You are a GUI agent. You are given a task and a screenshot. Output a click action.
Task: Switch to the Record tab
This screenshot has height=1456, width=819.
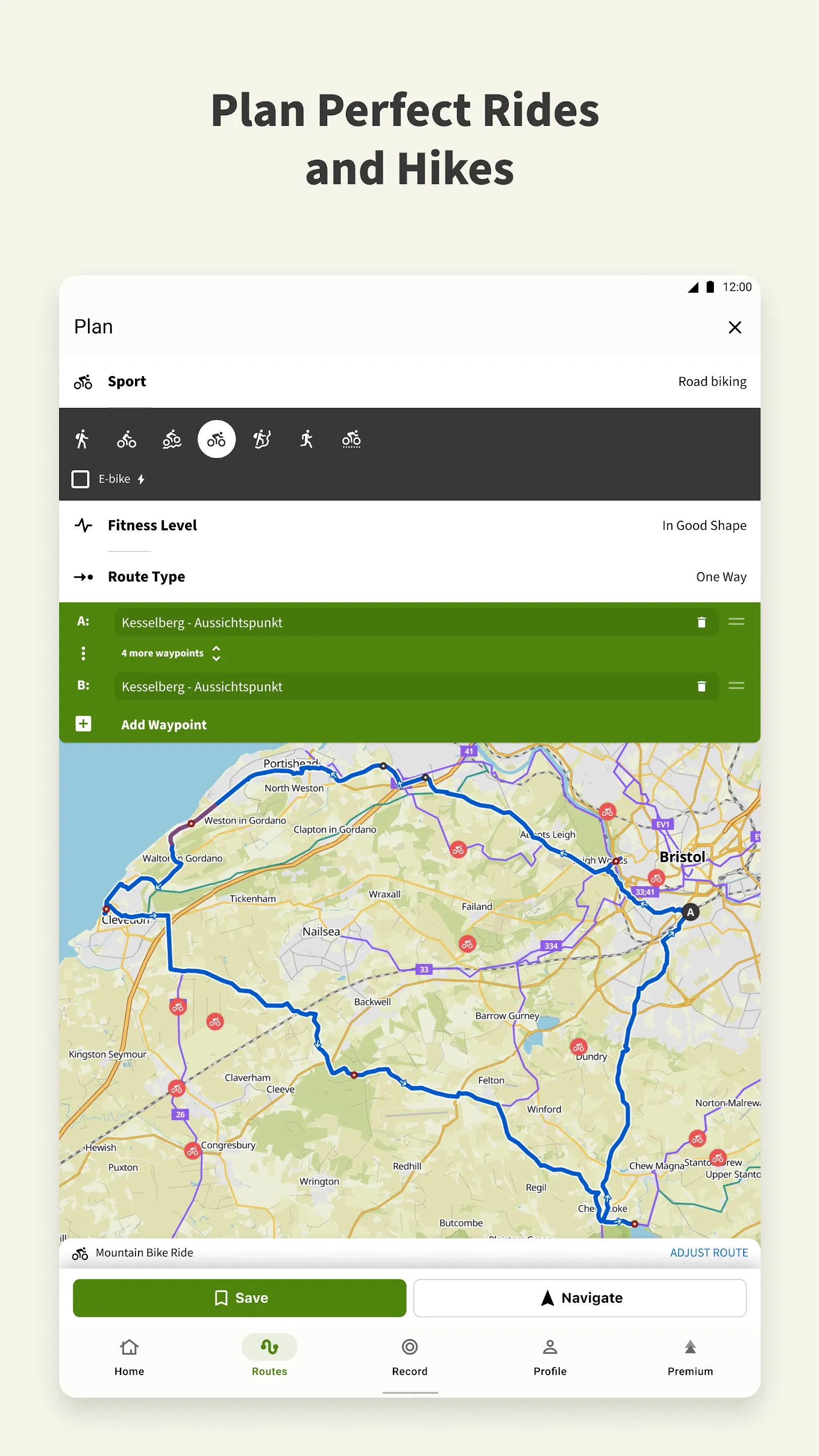[410, 1356]
